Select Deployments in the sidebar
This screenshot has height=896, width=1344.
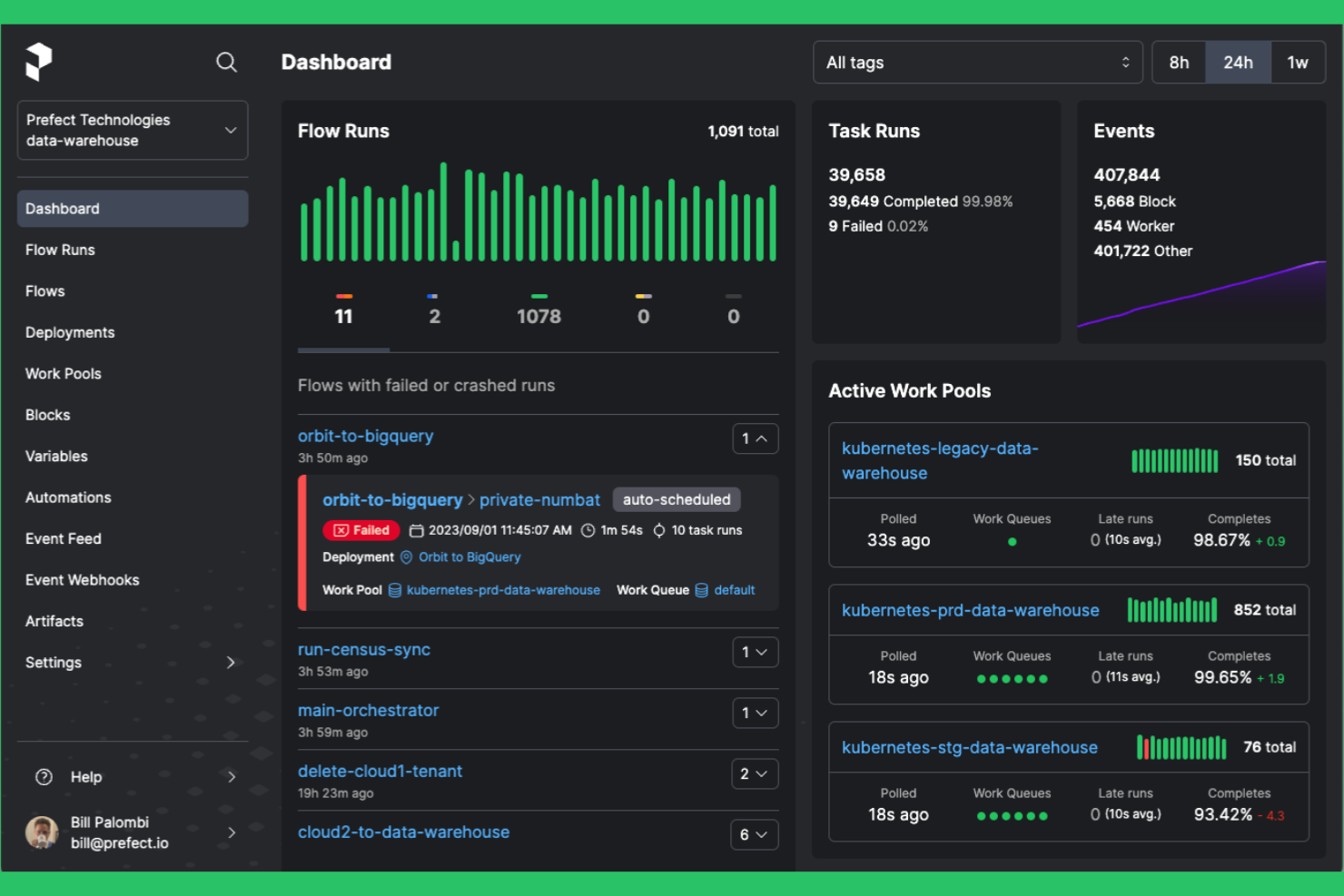tap(69, 332)
